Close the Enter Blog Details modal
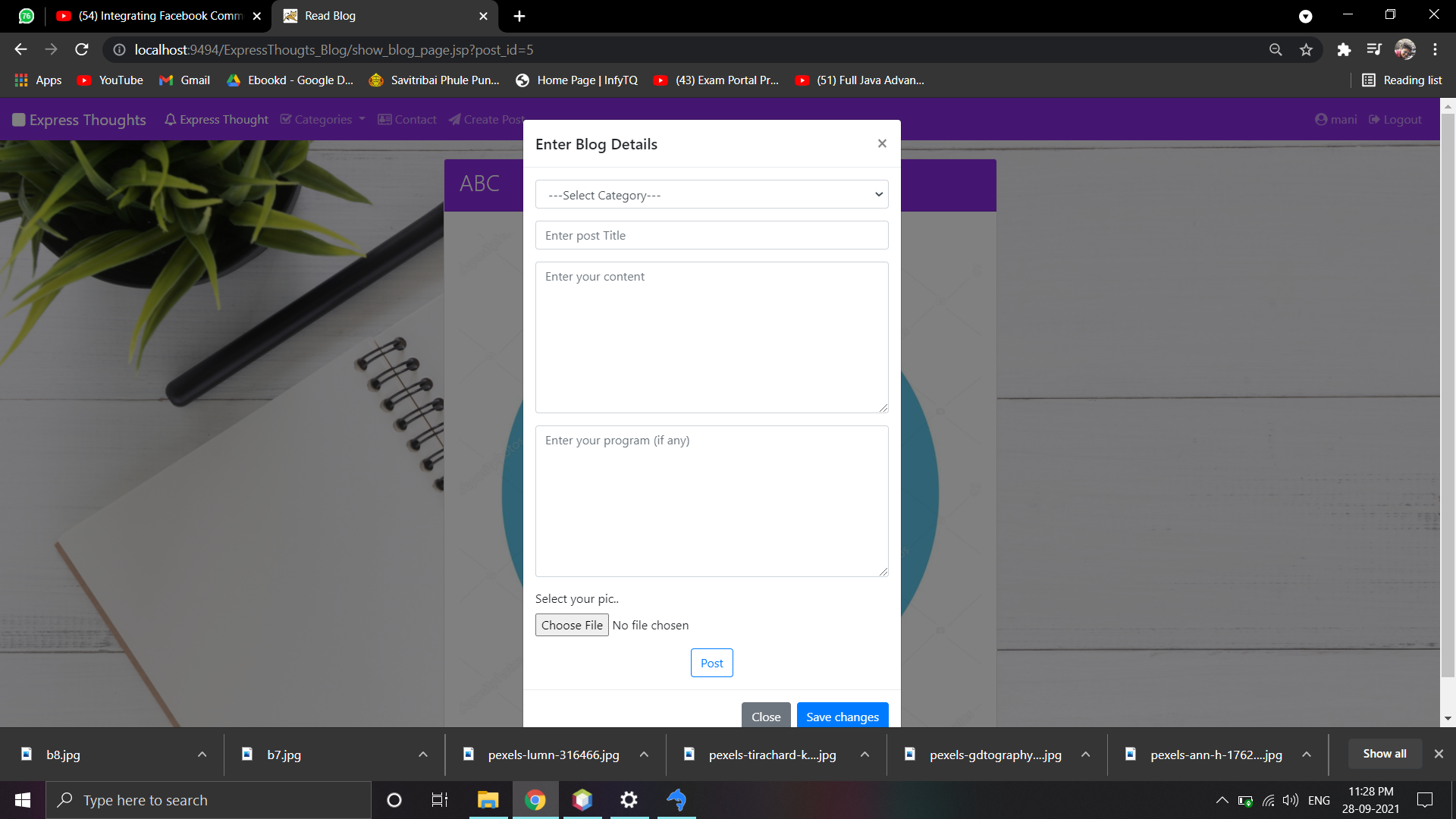 coord(882,143)
